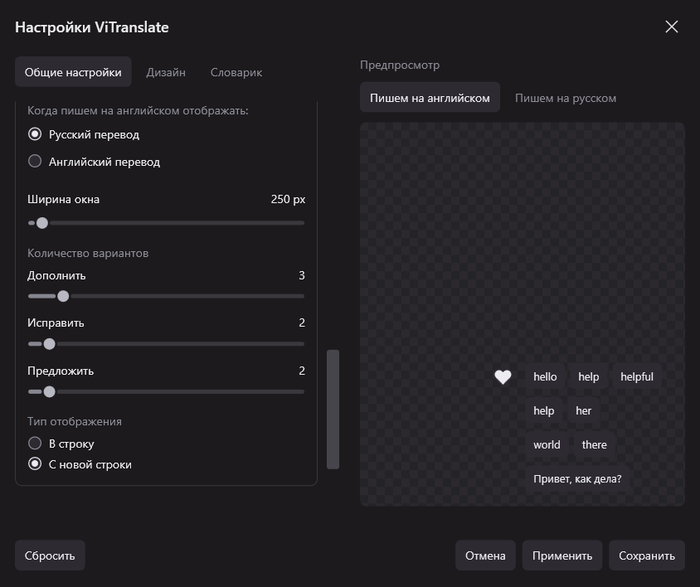Click the Количество вариантов heading

click(88, 253)
